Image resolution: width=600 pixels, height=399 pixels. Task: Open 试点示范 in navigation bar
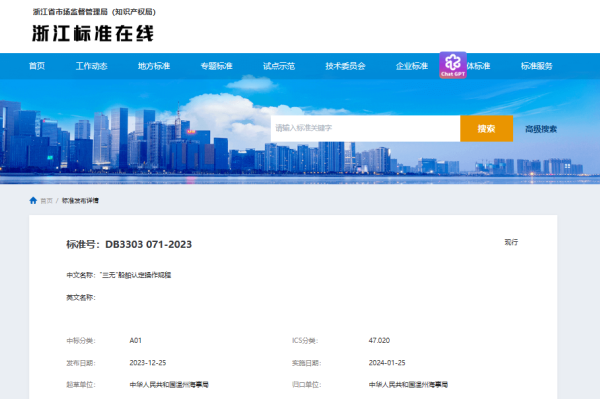[x=279, y=66]
